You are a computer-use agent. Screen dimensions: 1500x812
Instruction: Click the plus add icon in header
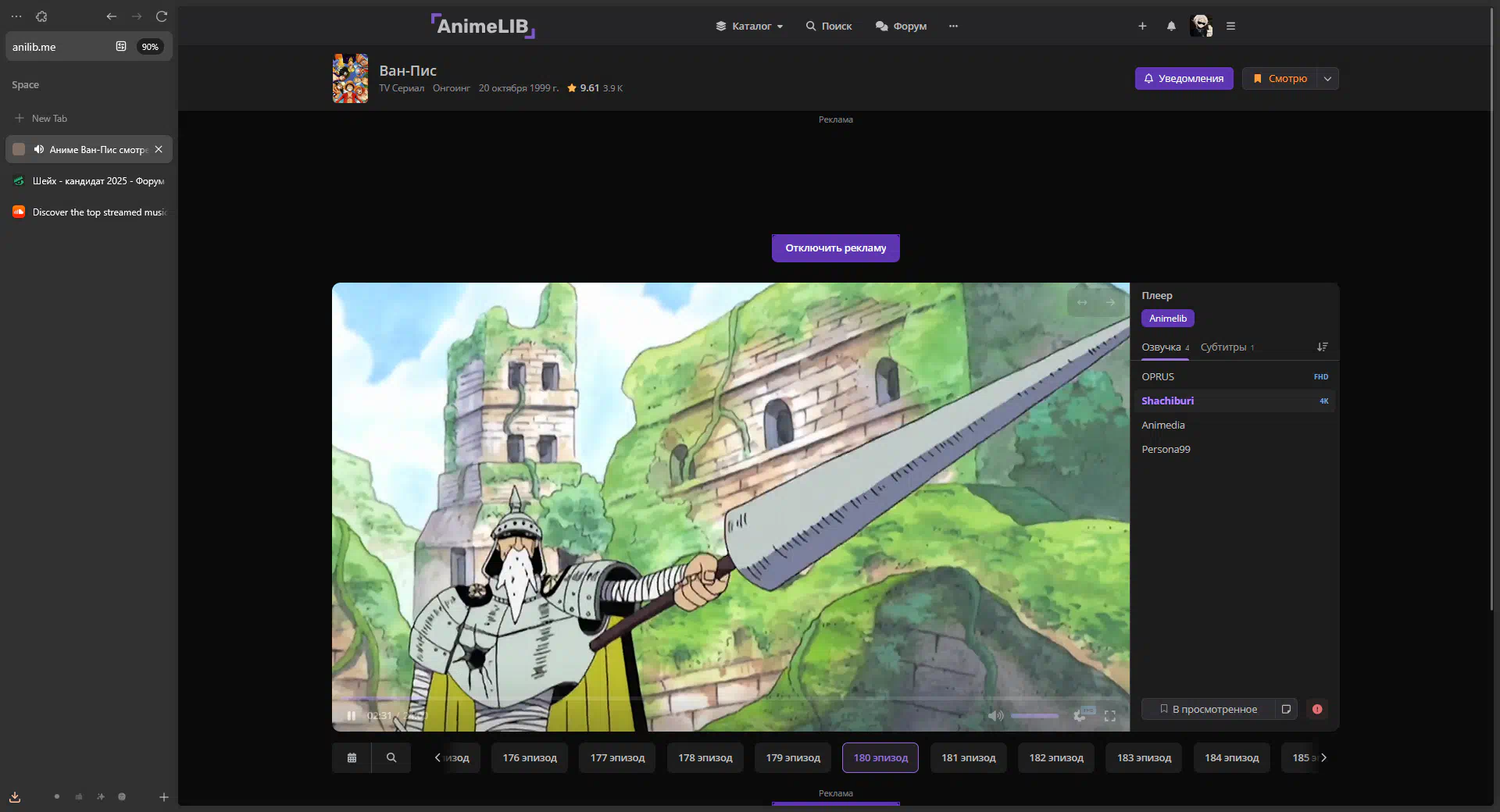pos(1142,26)
